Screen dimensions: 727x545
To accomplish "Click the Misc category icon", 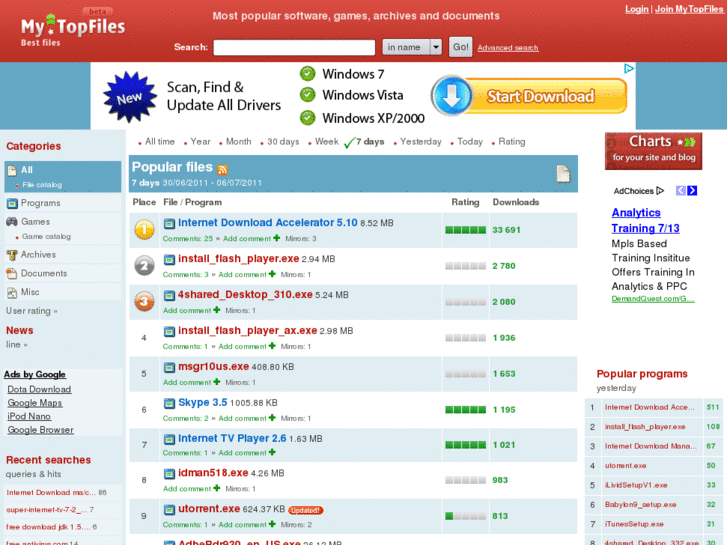I will pyautogui.click(x=12, y=293).
